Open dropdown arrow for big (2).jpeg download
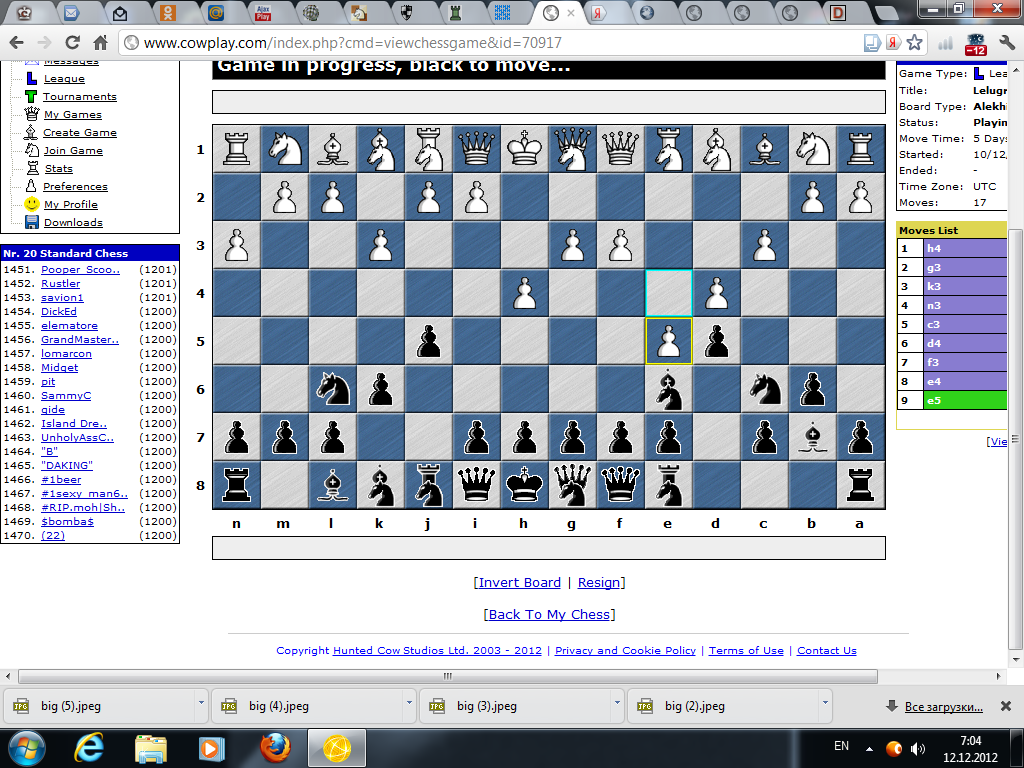Image resolution: width=1024 pixels, height=768 pixels. [825, 704]
